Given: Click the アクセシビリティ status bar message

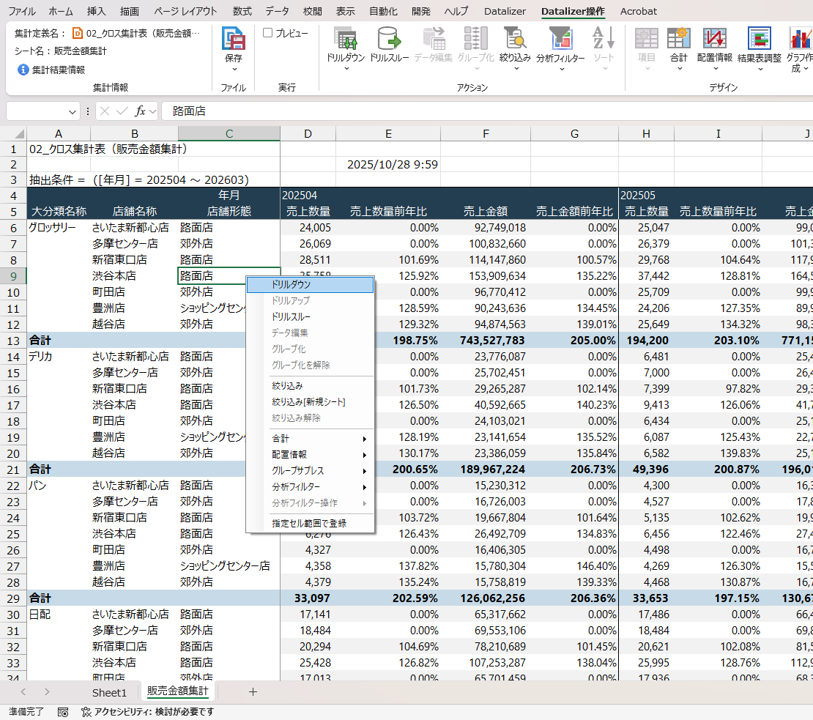Looking at the screenshot, I should click(x=147, y=712).
